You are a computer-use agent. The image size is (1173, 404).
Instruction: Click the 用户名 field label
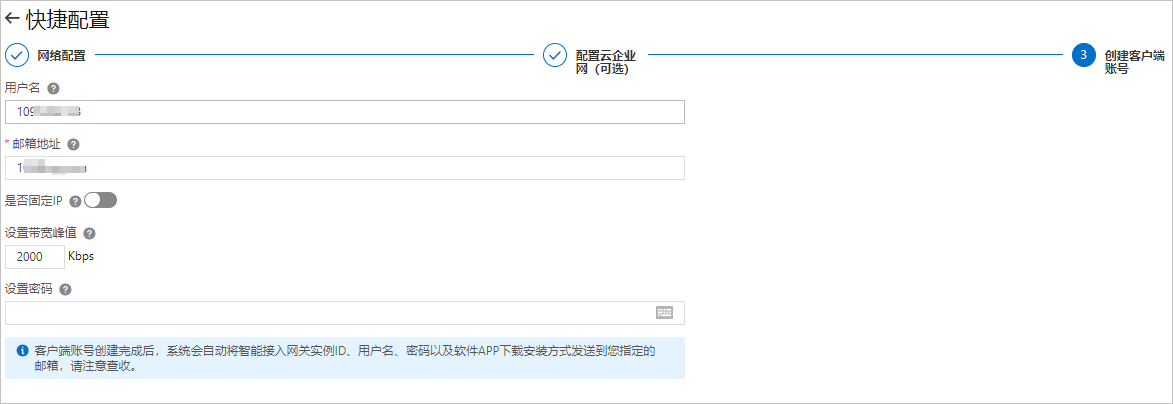[22, 88]
